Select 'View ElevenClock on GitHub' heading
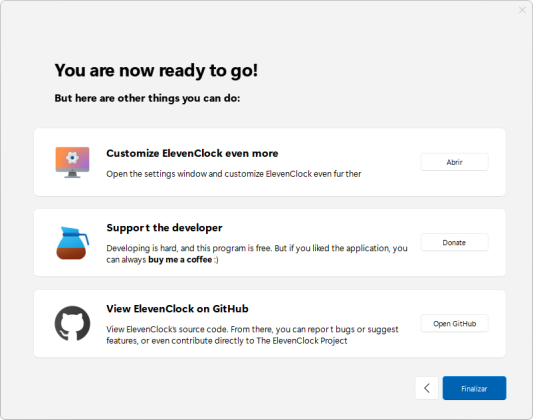The image size is (533, 420). coord(177,309)
